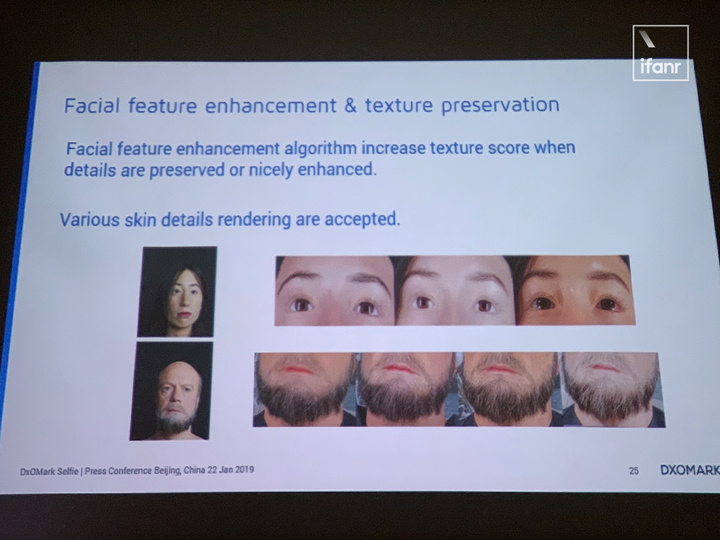Click the sentence starting "Facial feature enhancement algorithm increase"

pyautogui.click(x=320, y=159)
